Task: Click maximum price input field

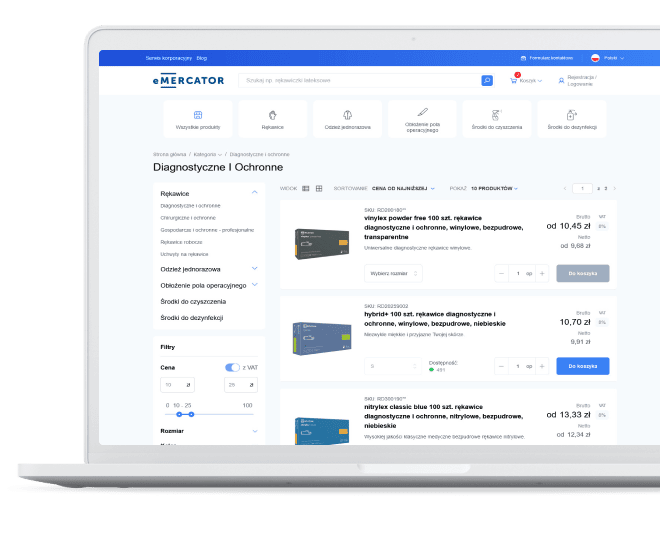Action: (241, 385)
